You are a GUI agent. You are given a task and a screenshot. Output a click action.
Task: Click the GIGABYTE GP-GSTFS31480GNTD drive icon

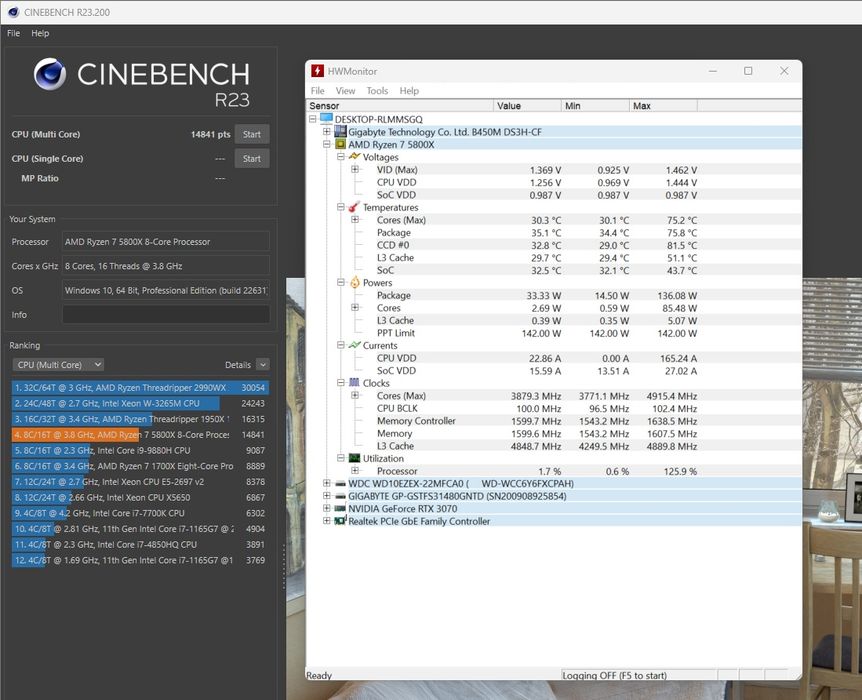tap(340, 496)
